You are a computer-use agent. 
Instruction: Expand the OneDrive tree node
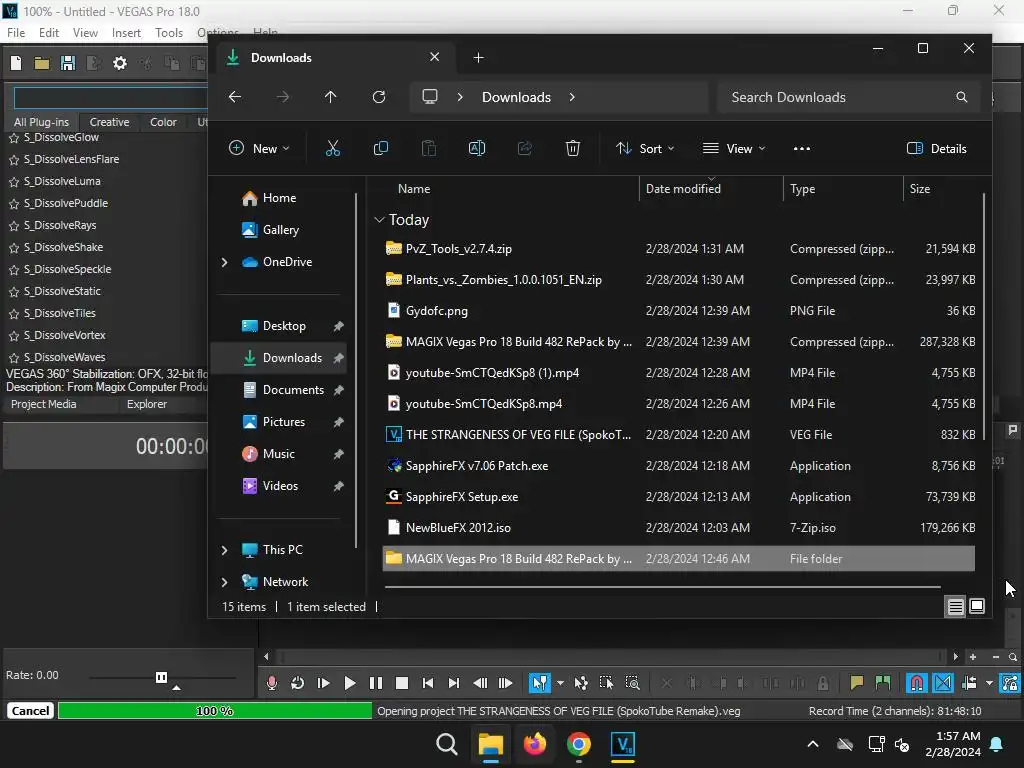[225, 262]
